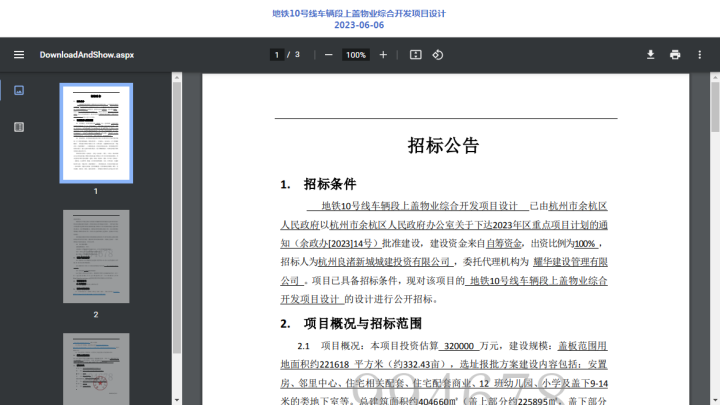
Task: Click the investment value 320000
Action: (459, 346)
